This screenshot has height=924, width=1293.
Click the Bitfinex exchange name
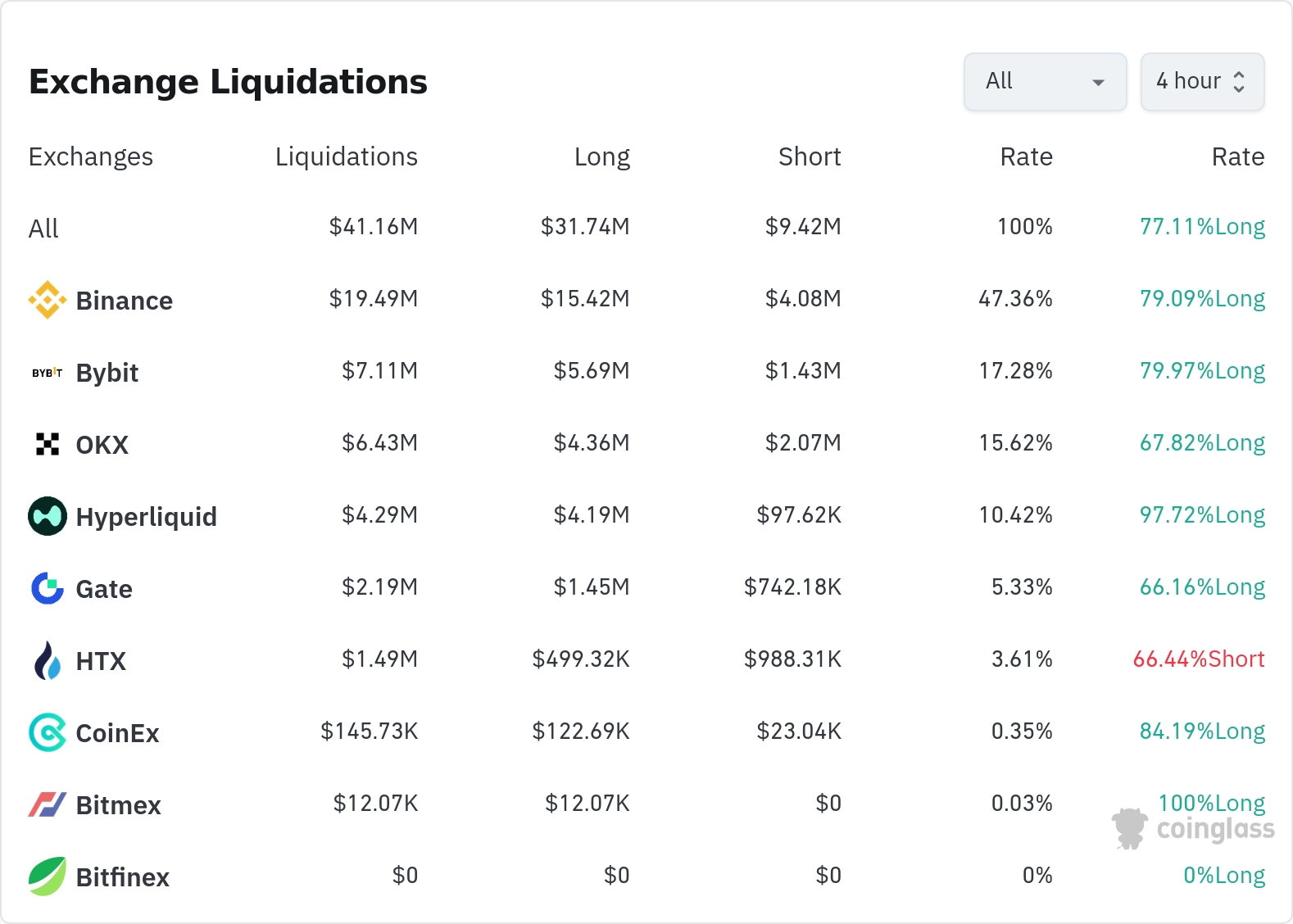(122, 877)
